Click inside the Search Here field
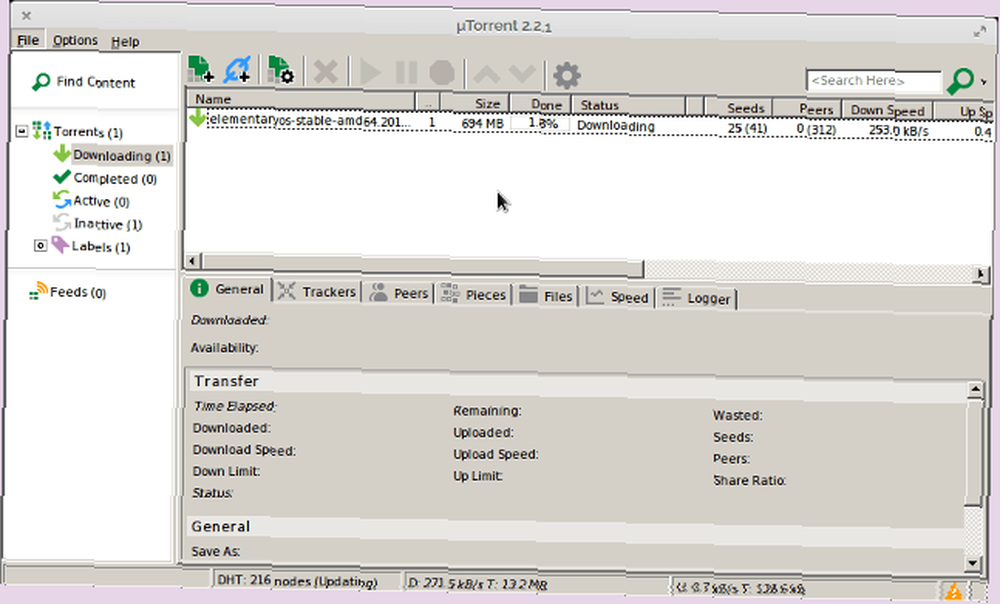This screenshot has width=1000, height=604. click(873, 81)
